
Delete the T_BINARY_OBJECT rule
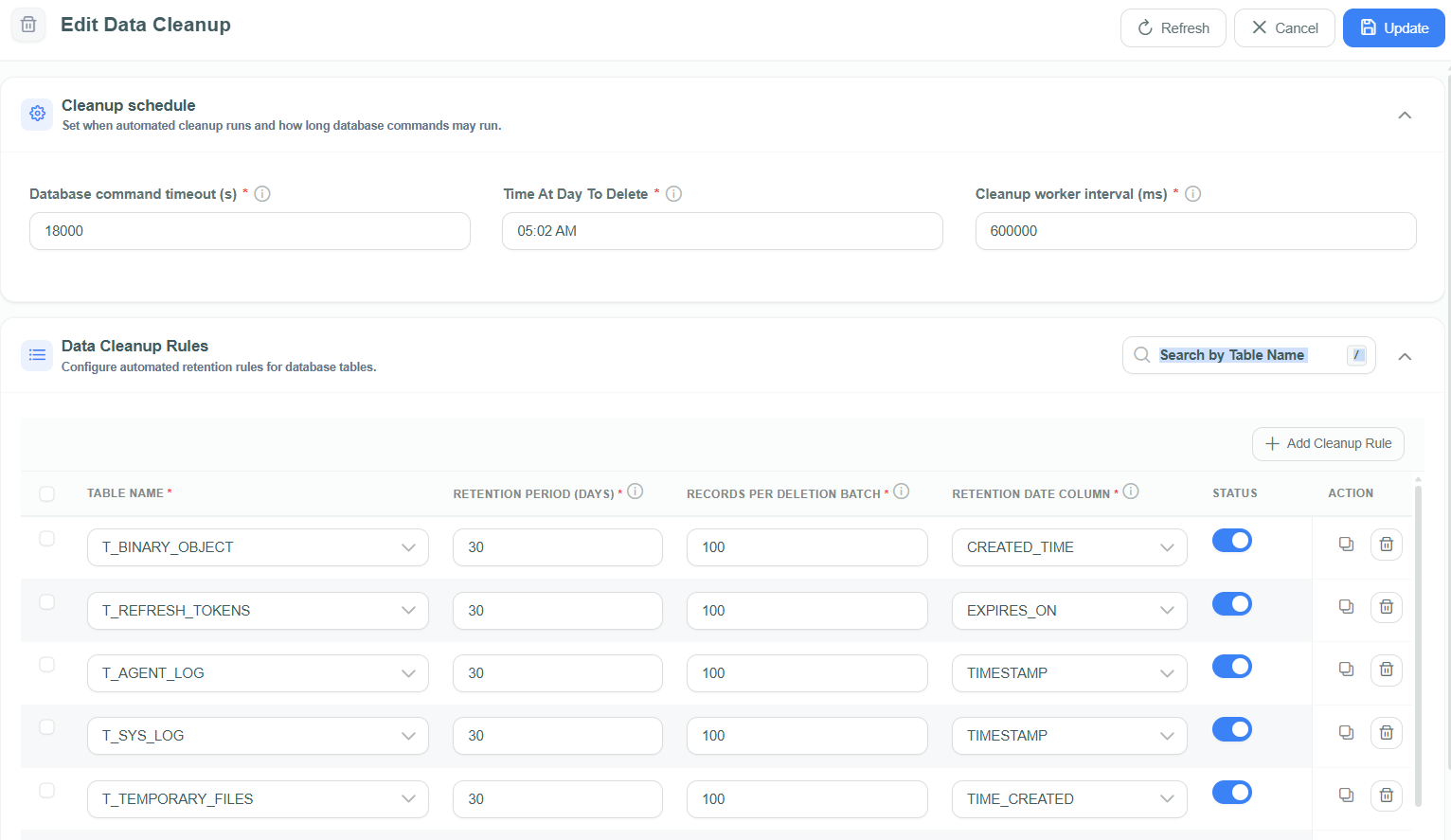1387,545
